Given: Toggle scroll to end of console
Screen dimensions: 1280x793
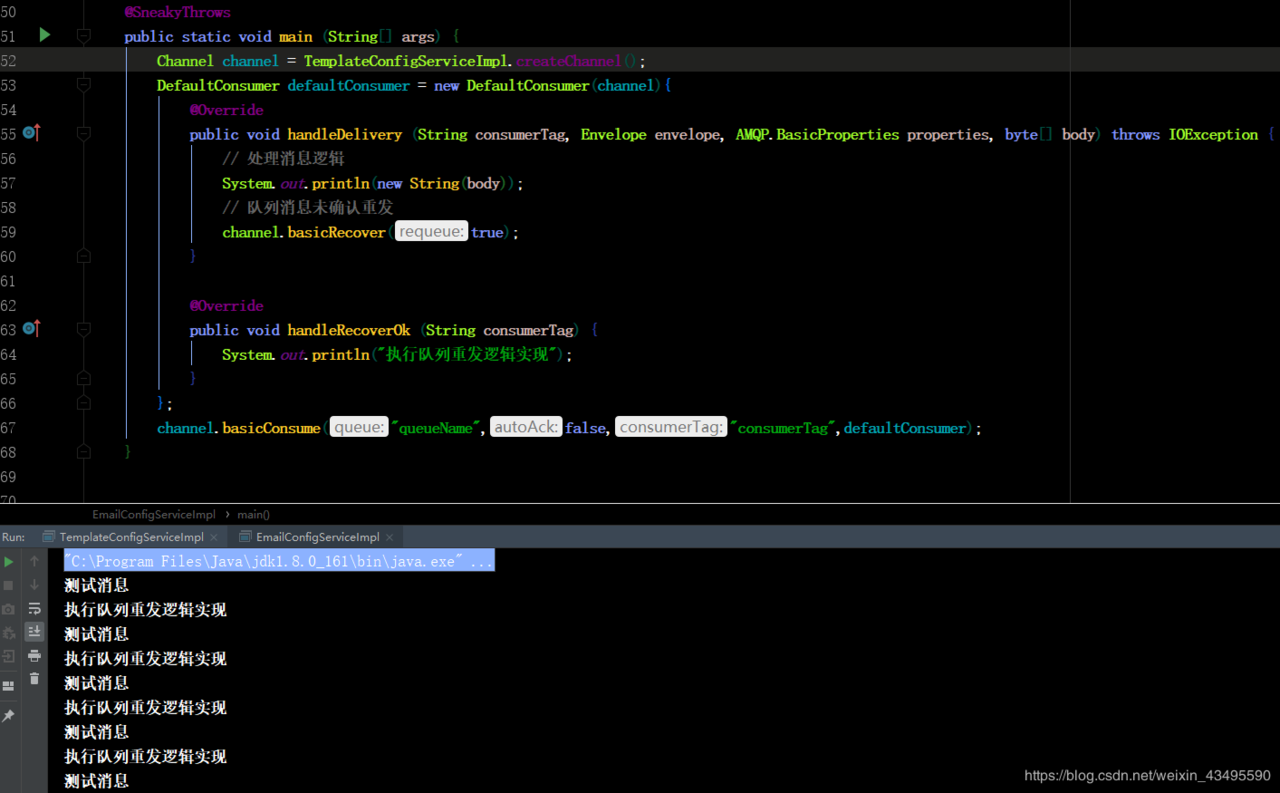Looking at the screenshot, I should [34, 631].
